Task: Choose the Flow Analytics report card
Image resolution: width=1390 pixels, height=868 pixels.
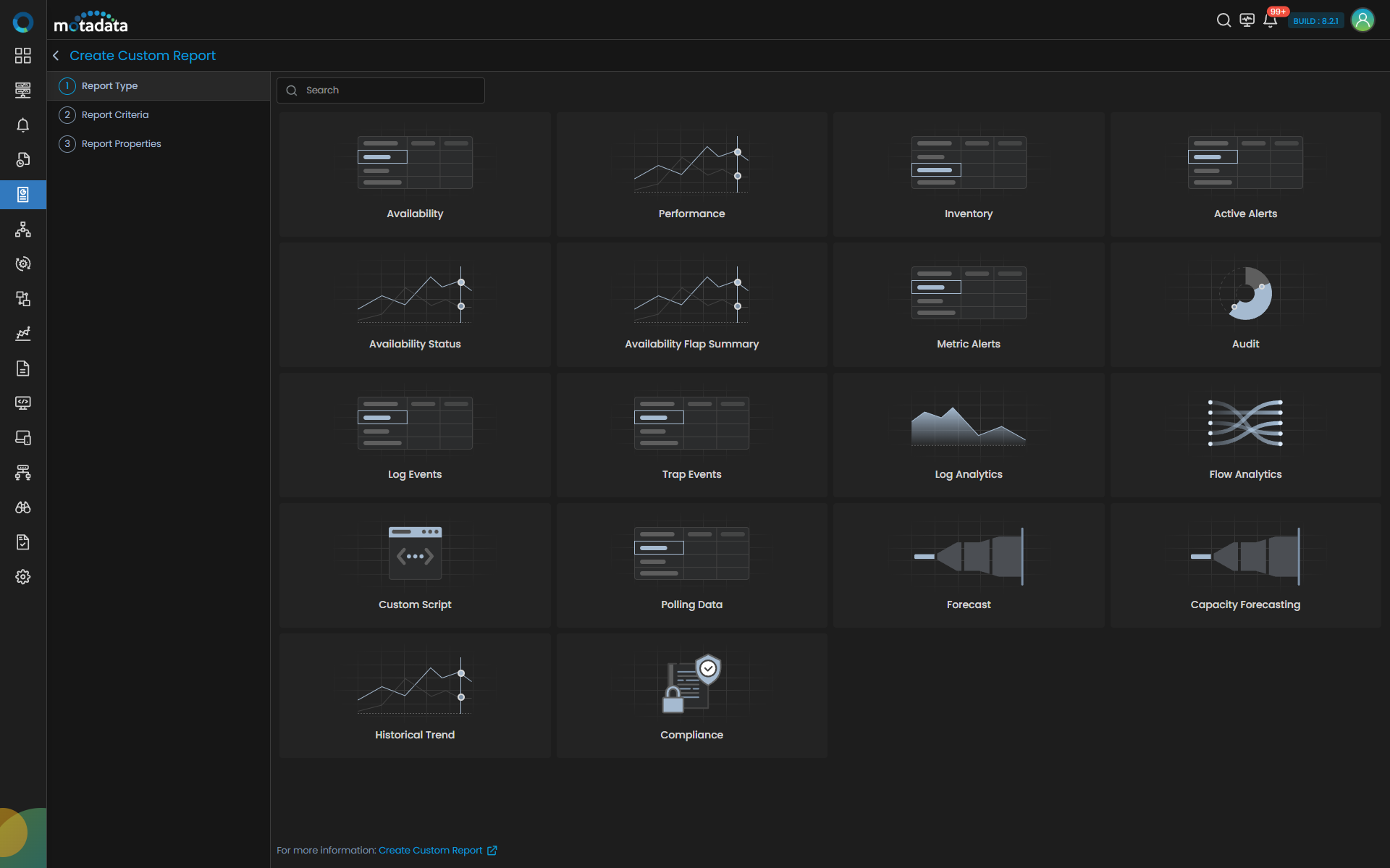Action: coord(1245,435)
